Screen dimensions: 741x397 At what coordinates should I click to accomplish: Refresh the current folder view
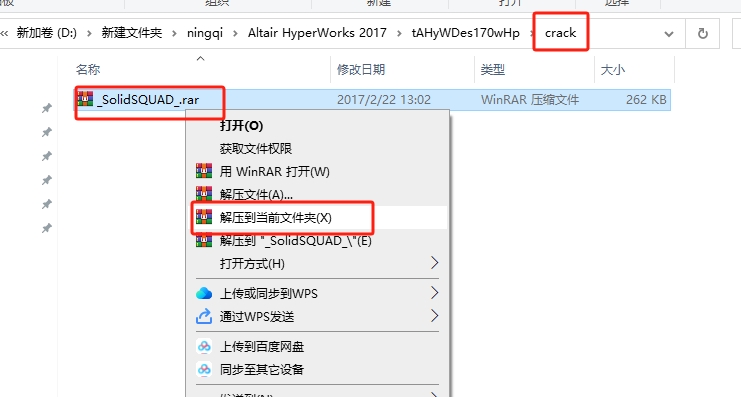(x=703, y=34)
